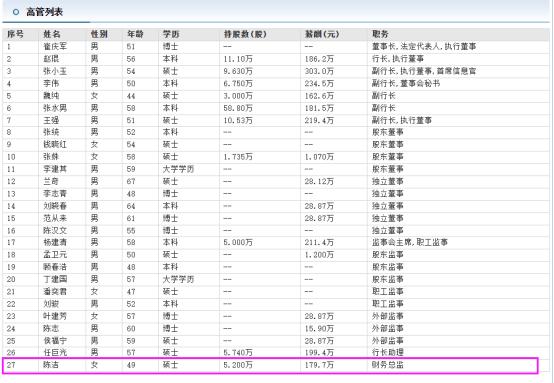Select the name 钱晓红 in row 9
The height and width of the screenshot is (383, 554).
(55, 145)
